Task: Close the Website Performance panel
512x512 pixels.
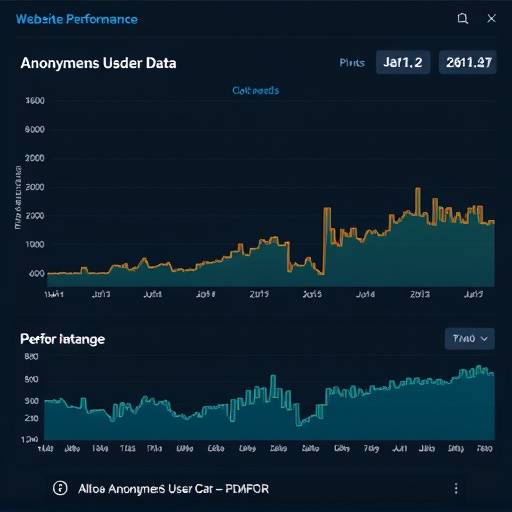Action: pos(491,18)
